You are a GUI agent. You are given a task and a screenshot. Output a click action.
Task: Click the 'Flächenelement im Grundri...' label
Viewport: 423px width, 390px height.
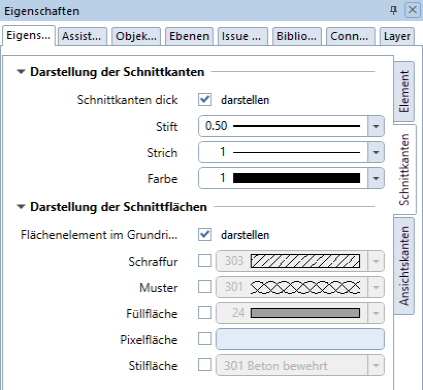pos(99,235)
